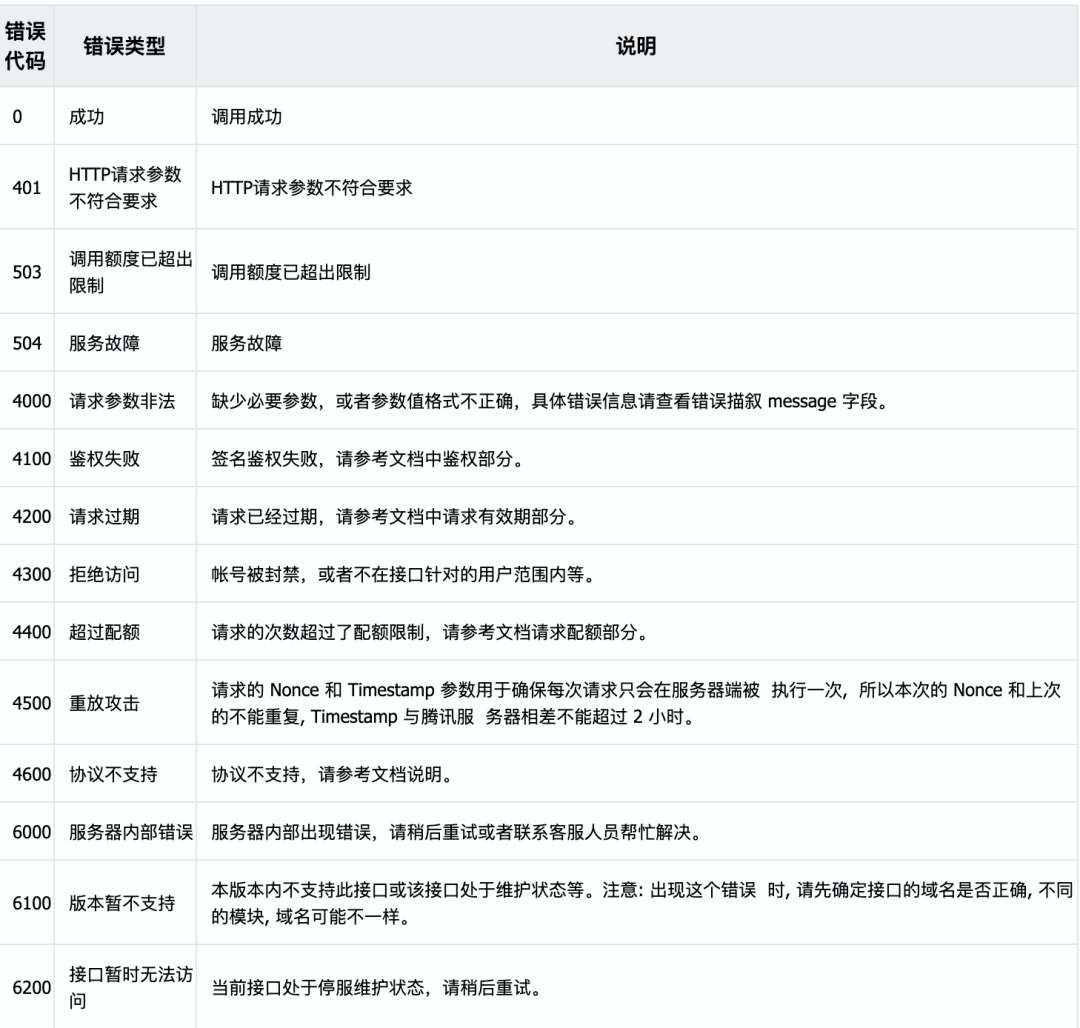Image resolution: width=1080 pixels, height=1028 pixels.
Task: Click description 协议不支持，请参考文档说明
Action: 332,774
